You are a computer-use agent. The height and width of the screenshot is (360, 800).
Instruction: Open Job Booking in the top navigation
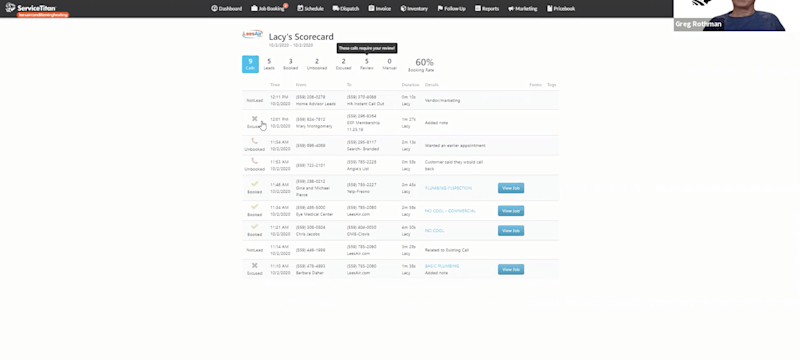[268, 9]
